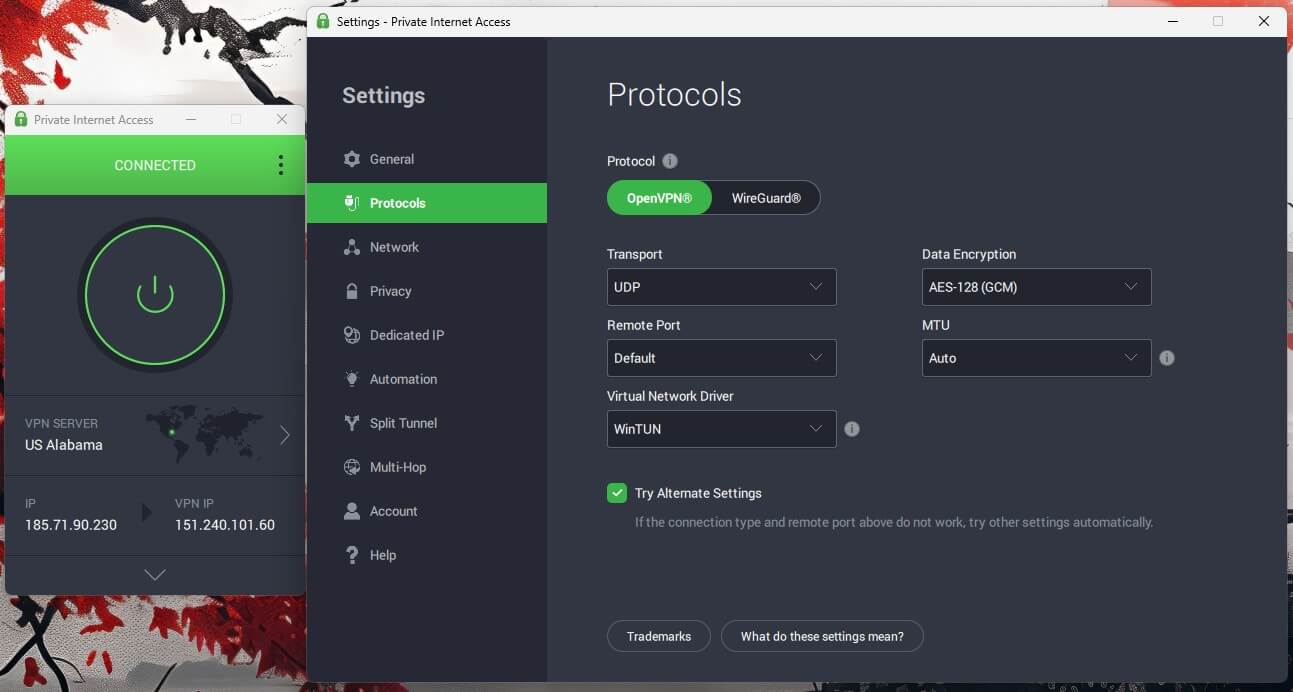Expand the PIA dashboard with bottom chevron
The height and width of the screenshot is (692, 1293).
pyautogui.click(x=155, y=575)
